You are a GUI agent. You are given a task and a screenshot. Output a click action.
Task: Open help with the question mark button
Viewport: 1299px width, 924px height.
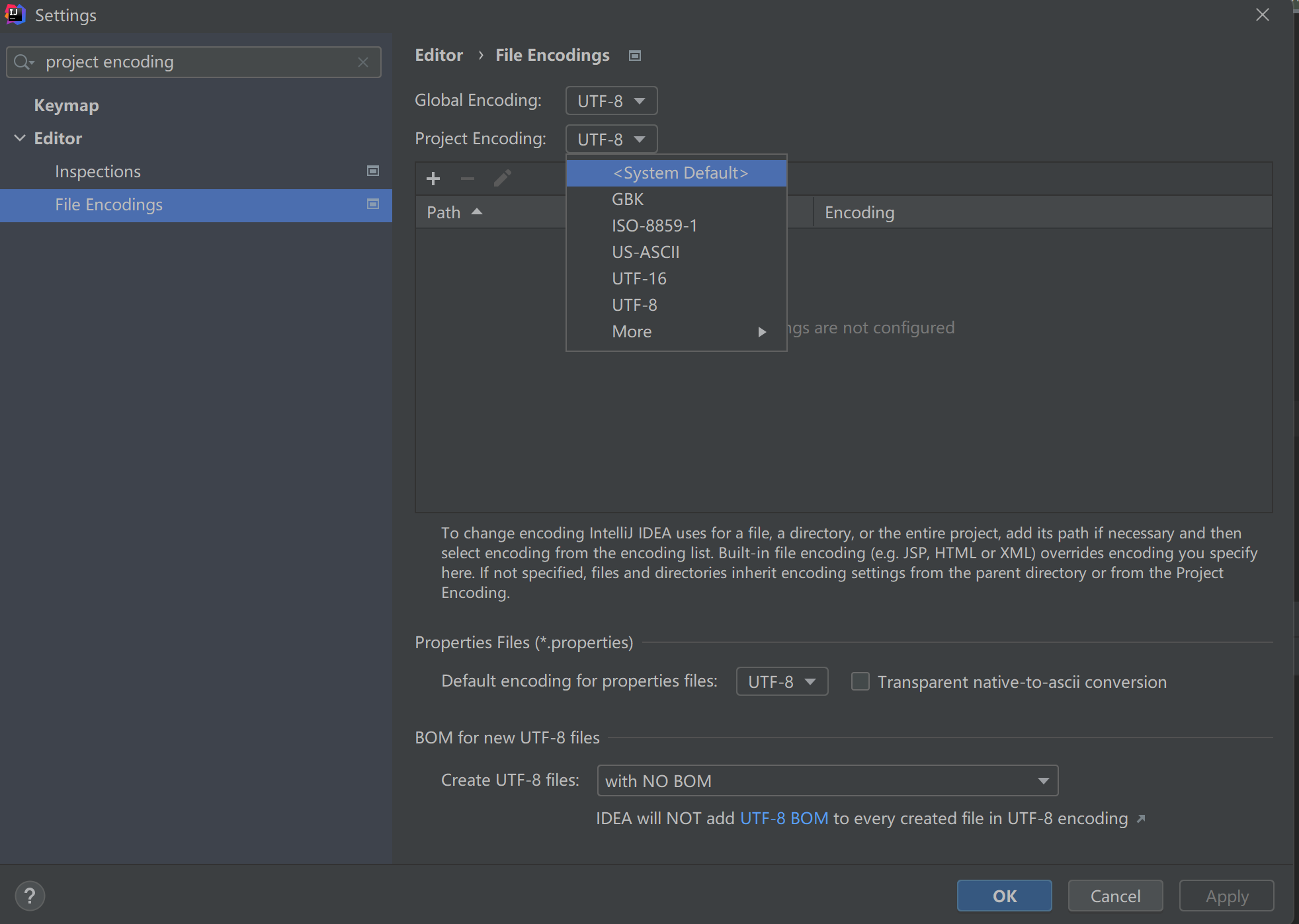[x=30, y=896]
